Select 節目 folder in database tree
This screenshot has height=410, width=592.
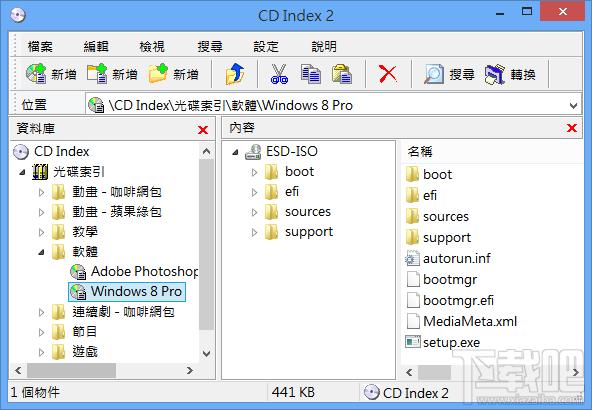[85, 332]
